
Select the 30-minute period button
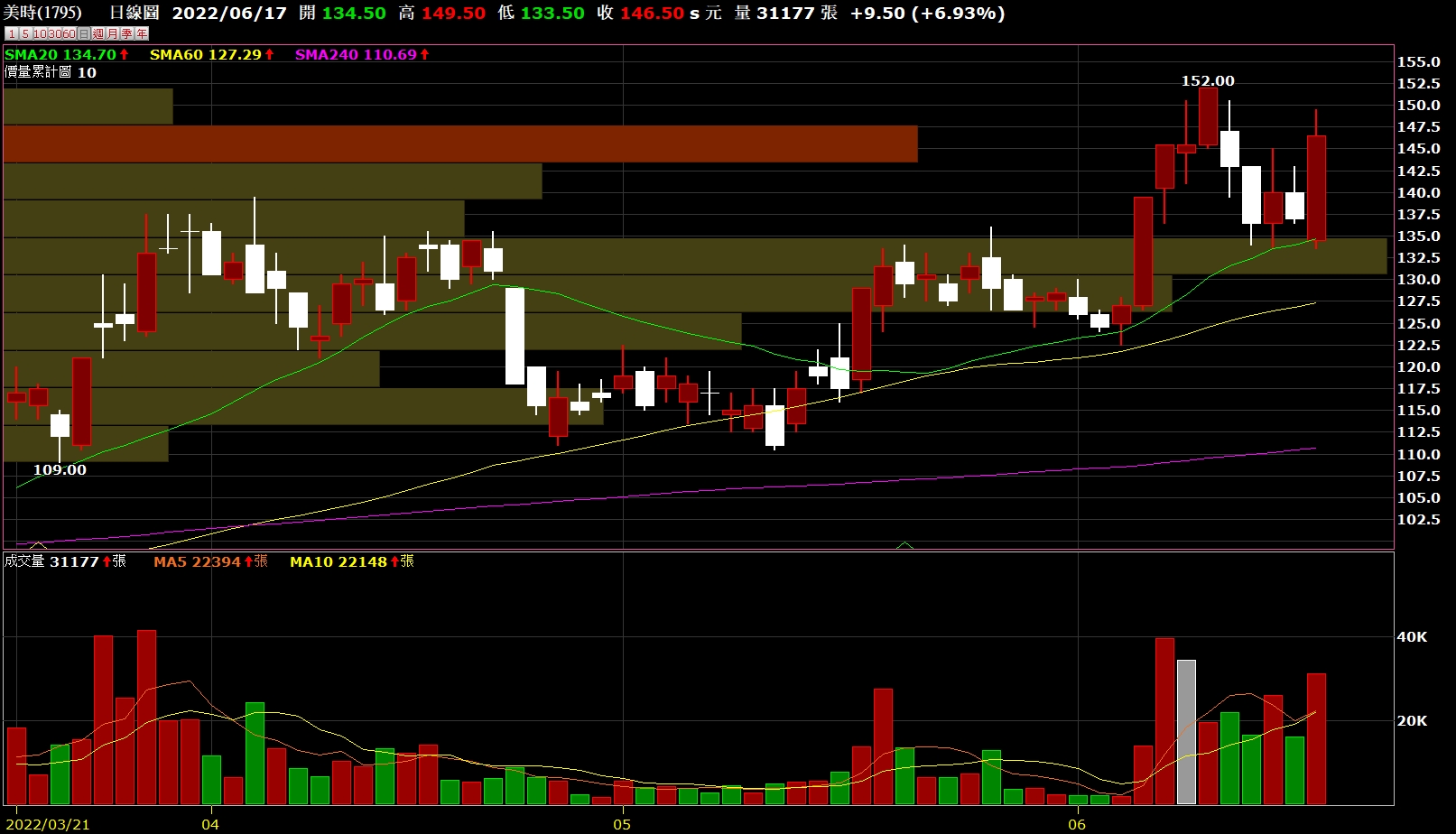[55, 33]
